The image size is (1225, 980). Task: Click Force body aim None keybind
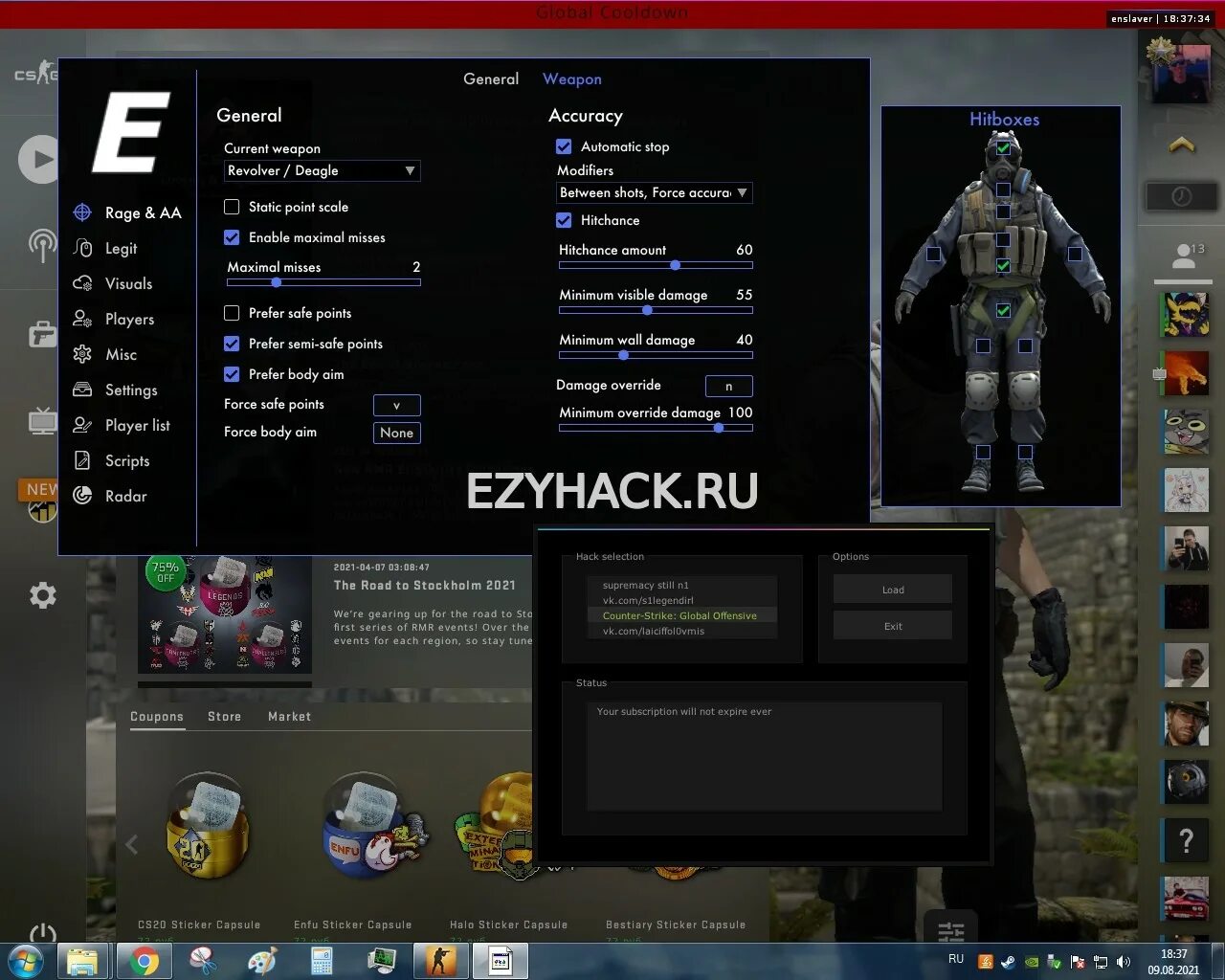point(396,433)
